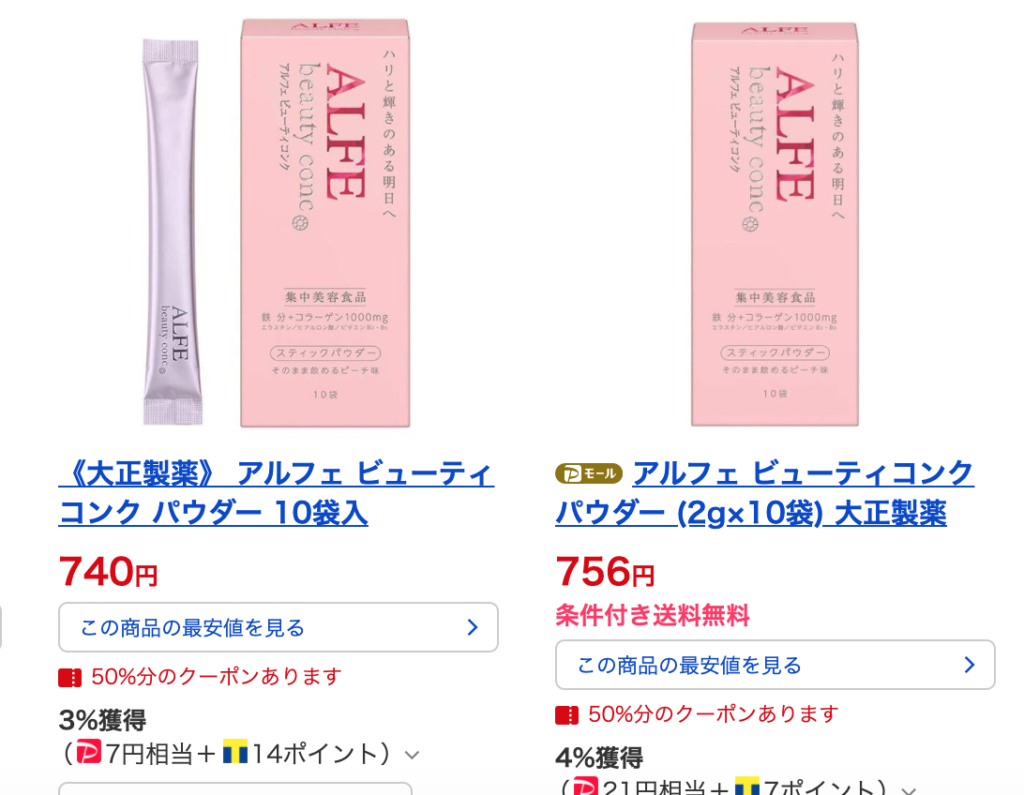Viewport: 1024px width, 795px height.
Task: Expand the 3%獲得 points breakdown
Action: click(x=412, y=755)
